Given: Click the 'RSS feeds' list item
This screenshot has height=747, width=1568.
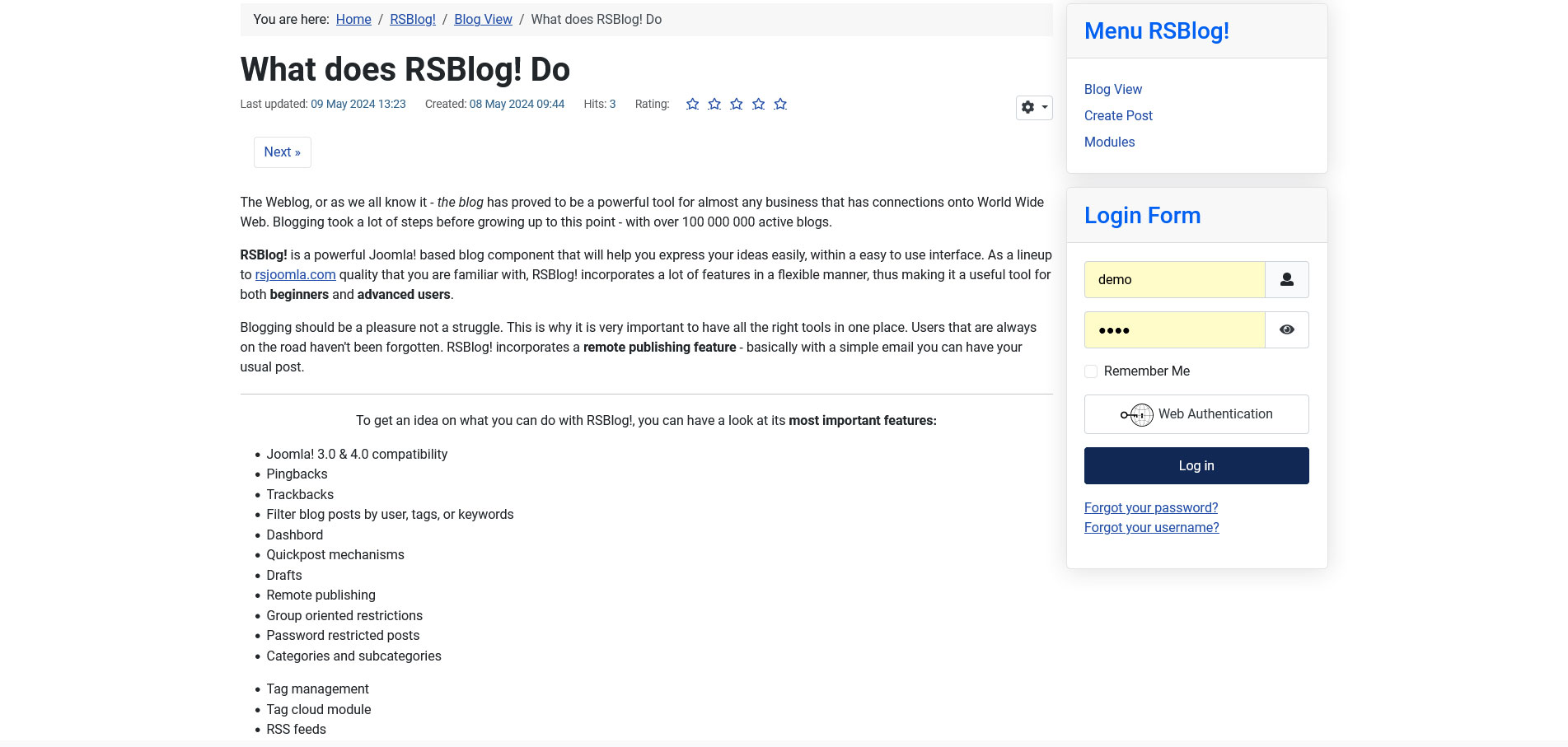Looking at the screenshot, I should (296, 730).
